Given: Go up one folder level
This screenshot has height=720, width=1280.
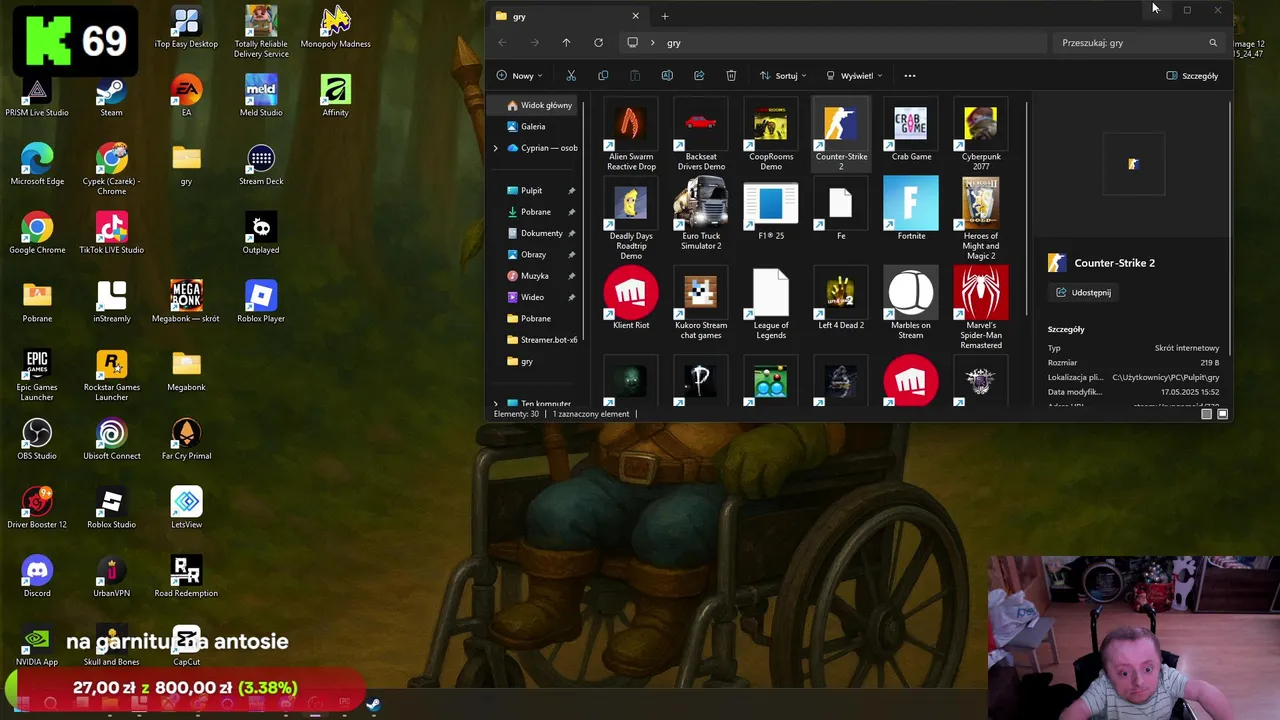Looking at the screenshot, I should (x=566, y=43).
